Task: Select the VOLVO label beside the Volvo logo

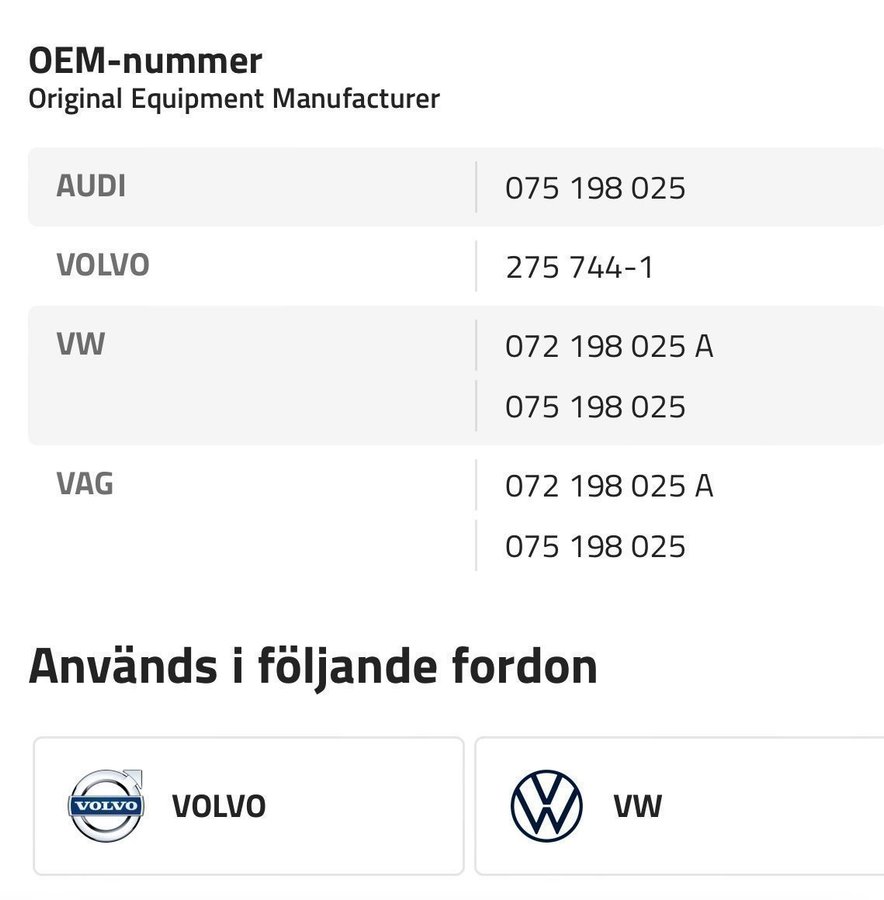Action: click(219, 806)
